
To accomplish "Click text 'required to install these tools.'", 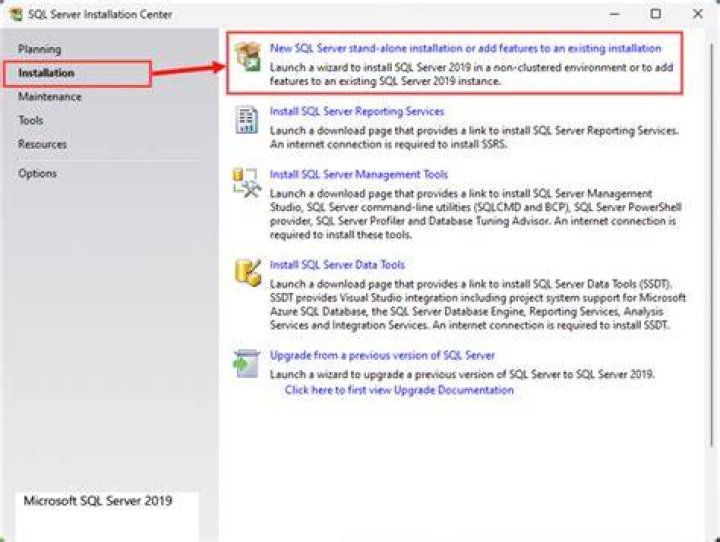I will coord(341,235).
